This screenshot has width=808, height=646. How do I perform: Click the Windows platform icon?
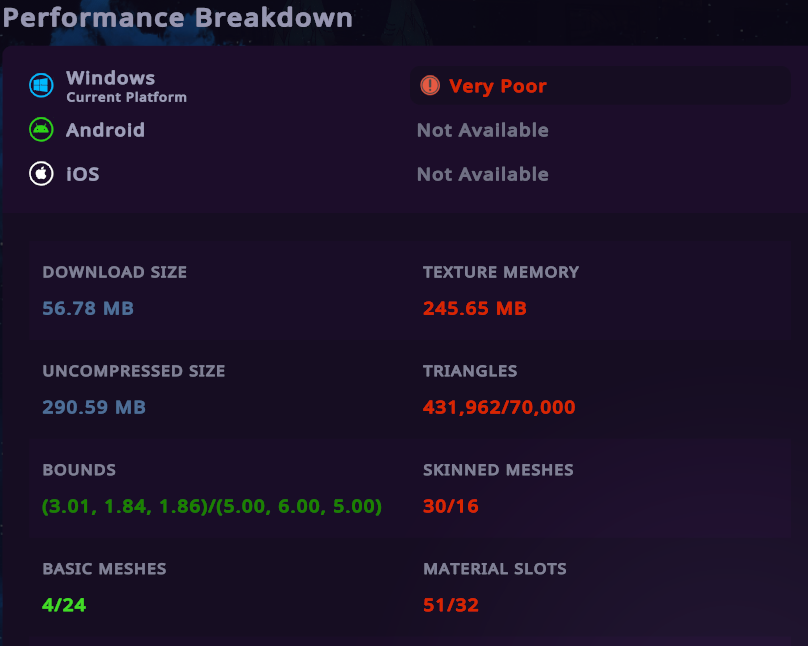click(41, 86)
